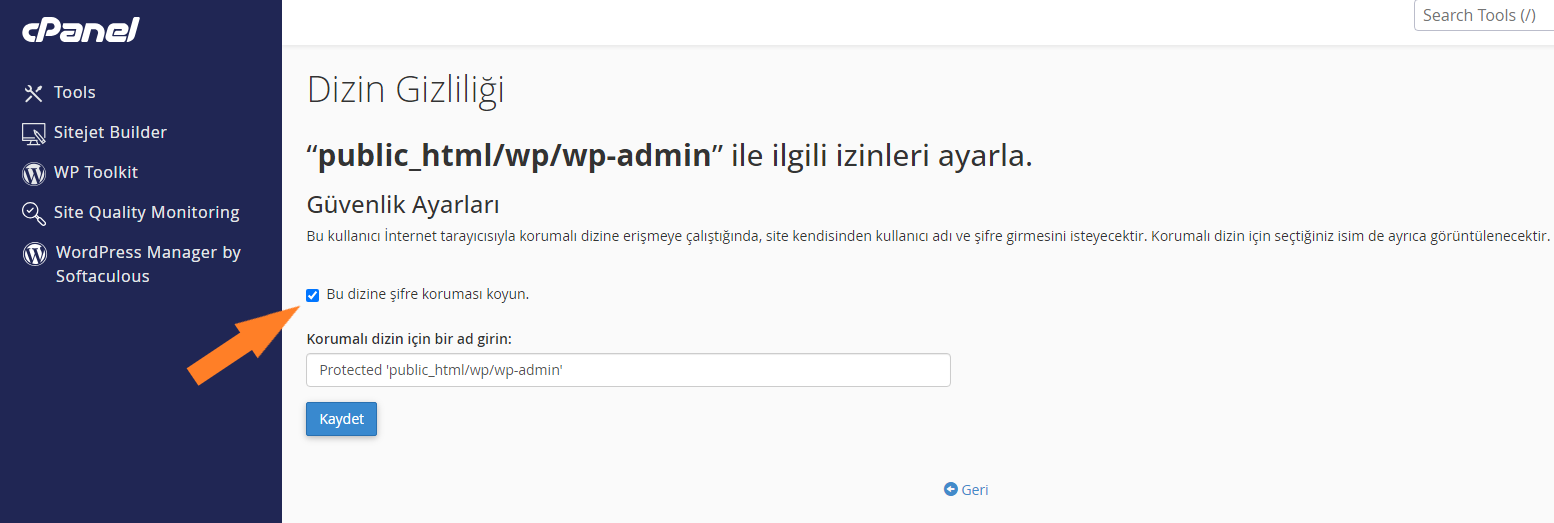Select Site Quality Monitoring text entry

147,212
